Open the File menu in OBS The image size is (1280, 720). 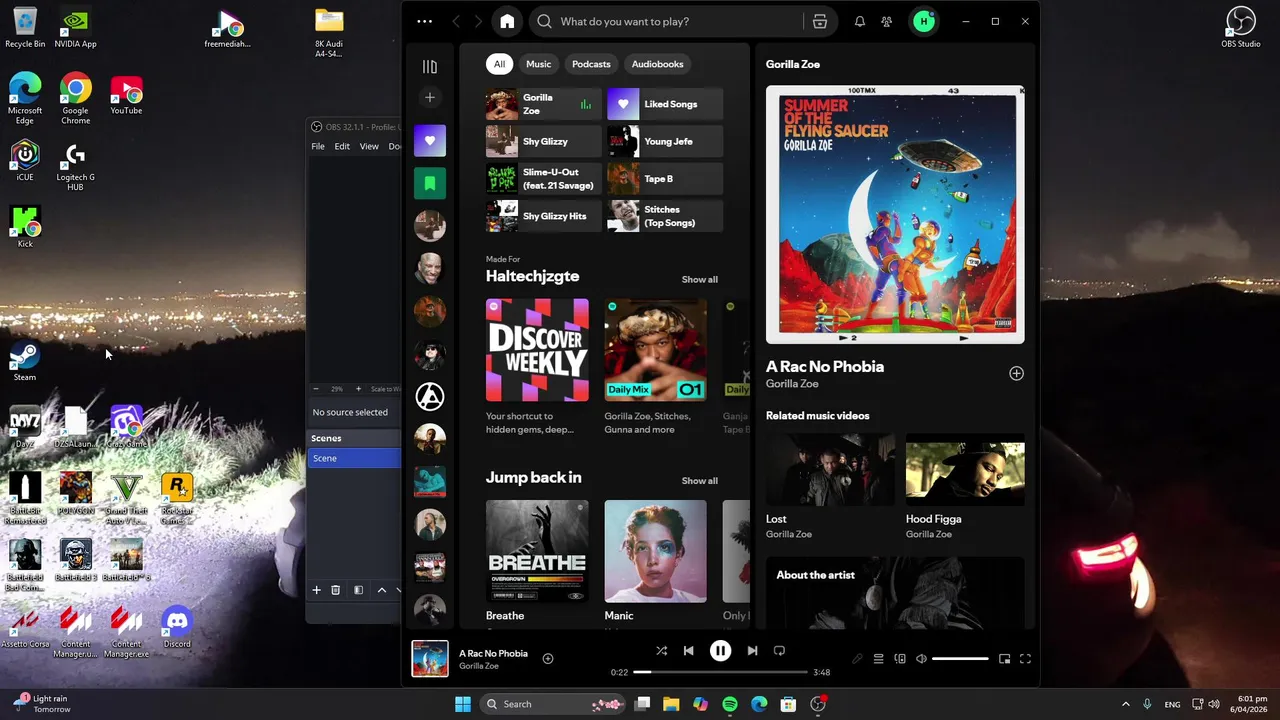click(x=318, y=147)
